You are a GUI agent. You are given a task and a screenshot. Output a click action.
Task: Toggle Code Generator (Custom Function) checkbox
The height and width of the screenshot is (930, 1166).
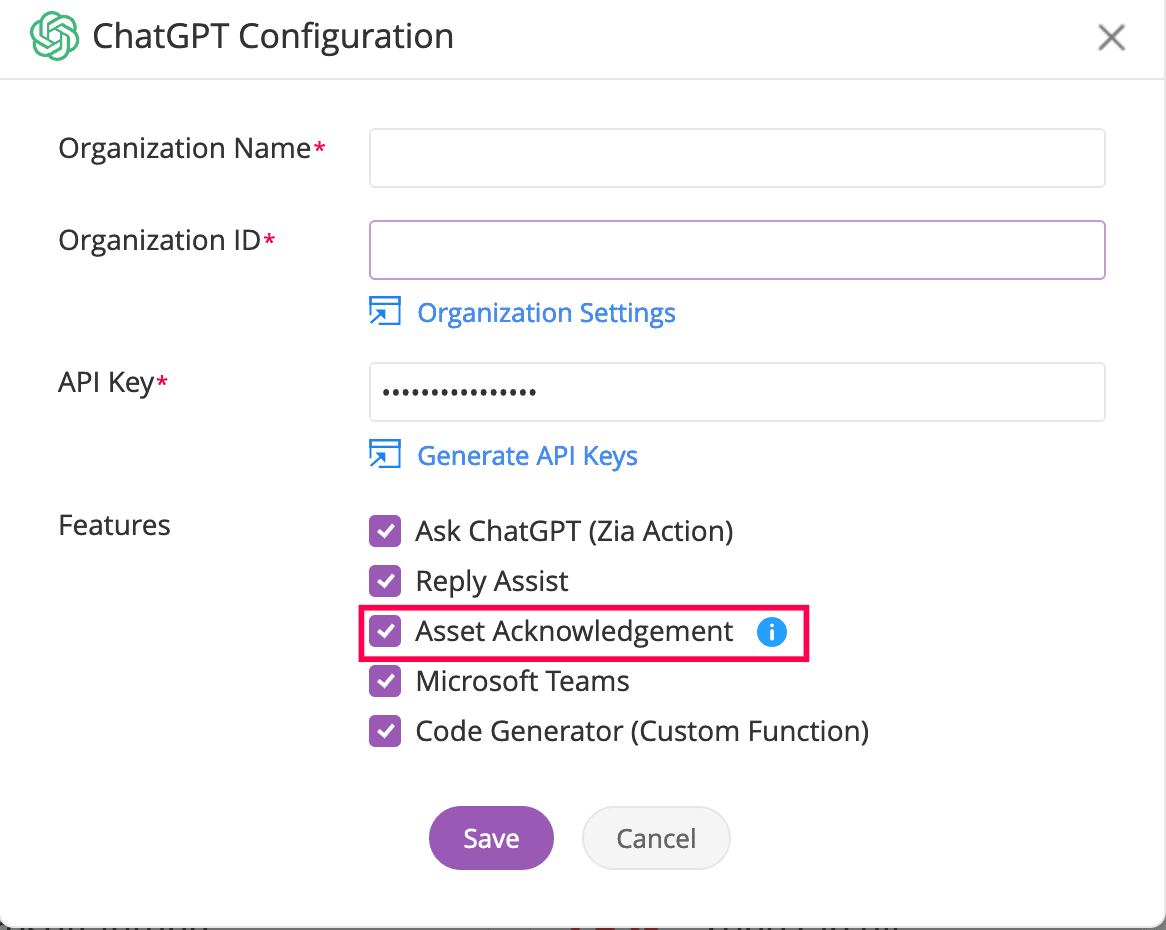[x=385, y=731]
